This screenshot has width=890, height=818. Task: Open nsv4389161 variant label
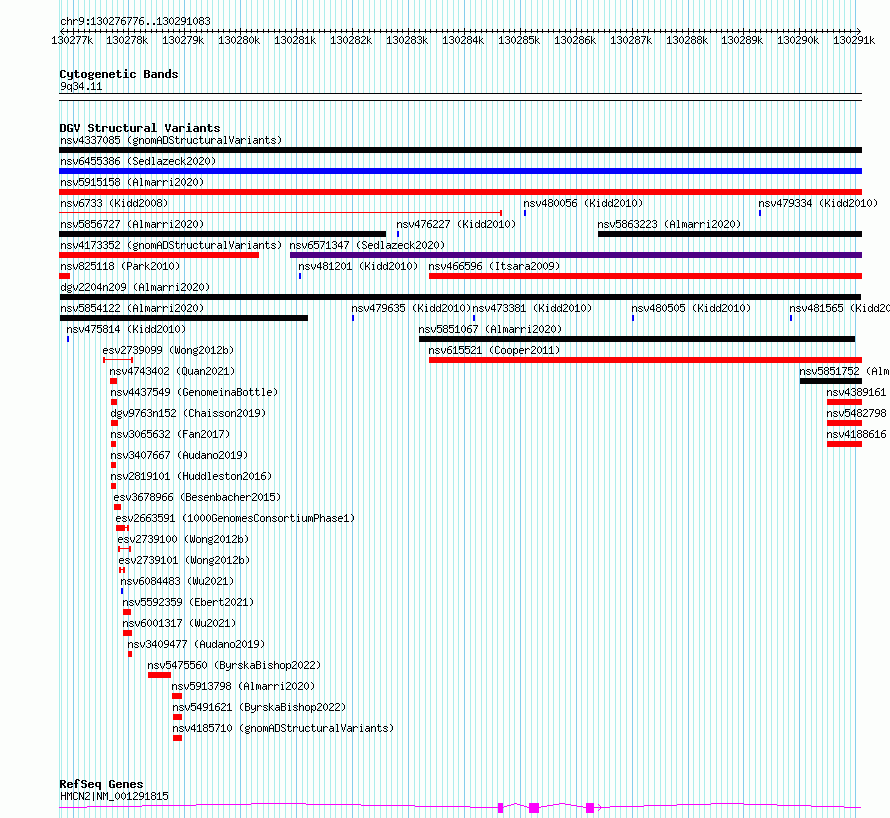click(x=856, y=392)
